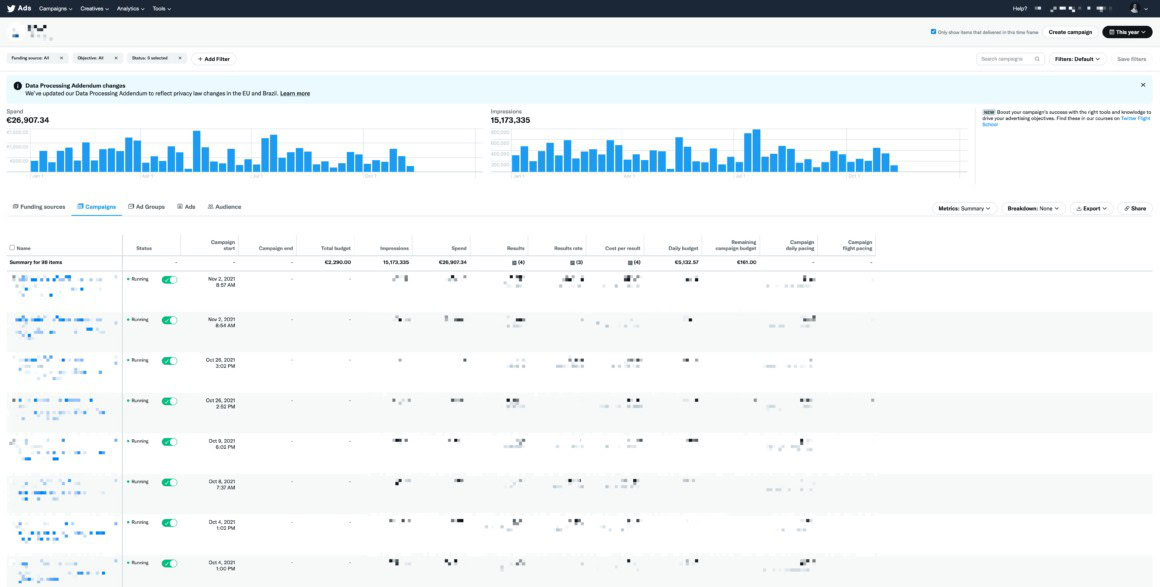Switch to the Ad Groups tab
Image resolution: width=1160 pixels, height=587 pixels.
click(146, 207)
